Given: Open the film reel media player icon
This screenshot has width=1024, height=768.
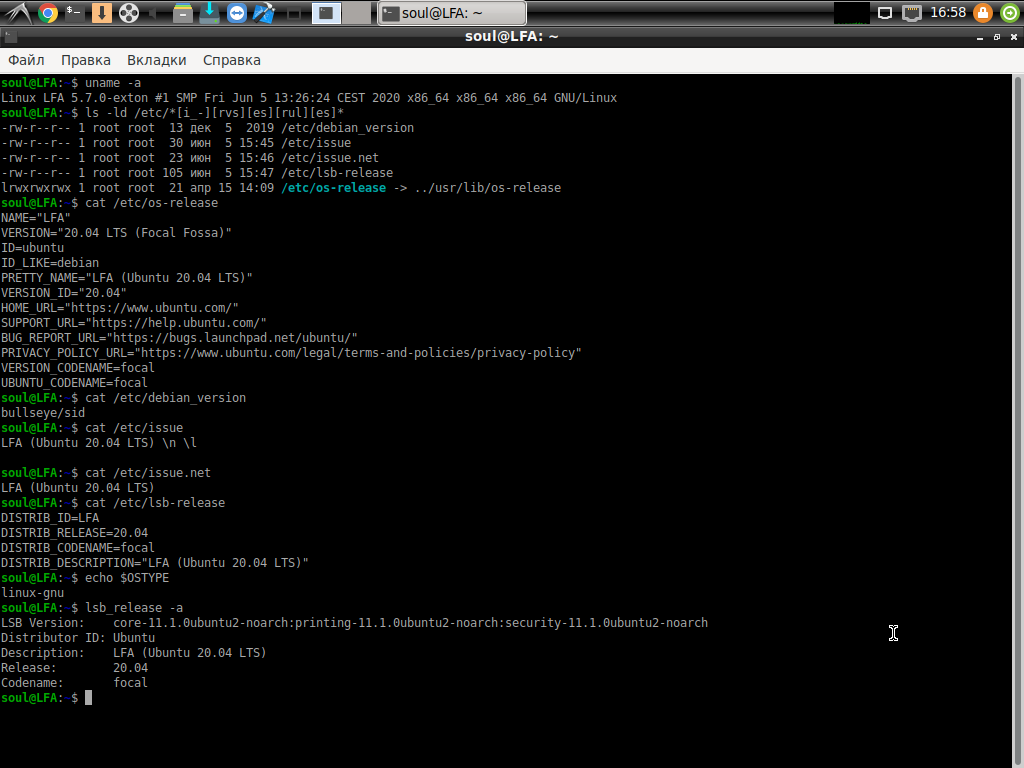Looking at the screenshot, I should (x=129, y=13).
